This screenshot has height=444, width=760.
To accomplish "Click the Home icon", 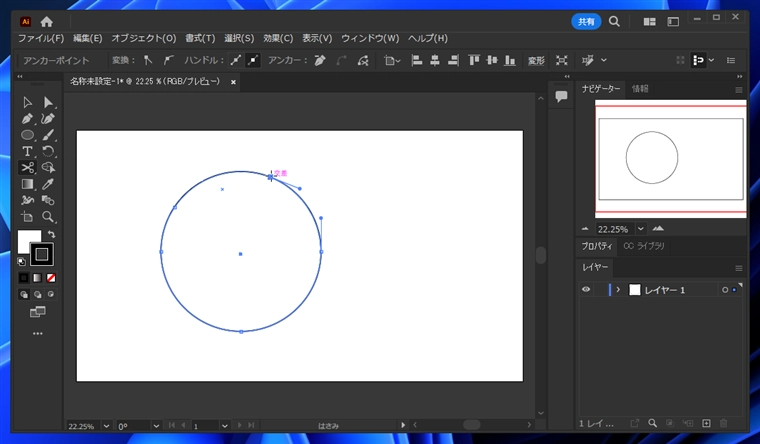I will (x=47, y=21).
